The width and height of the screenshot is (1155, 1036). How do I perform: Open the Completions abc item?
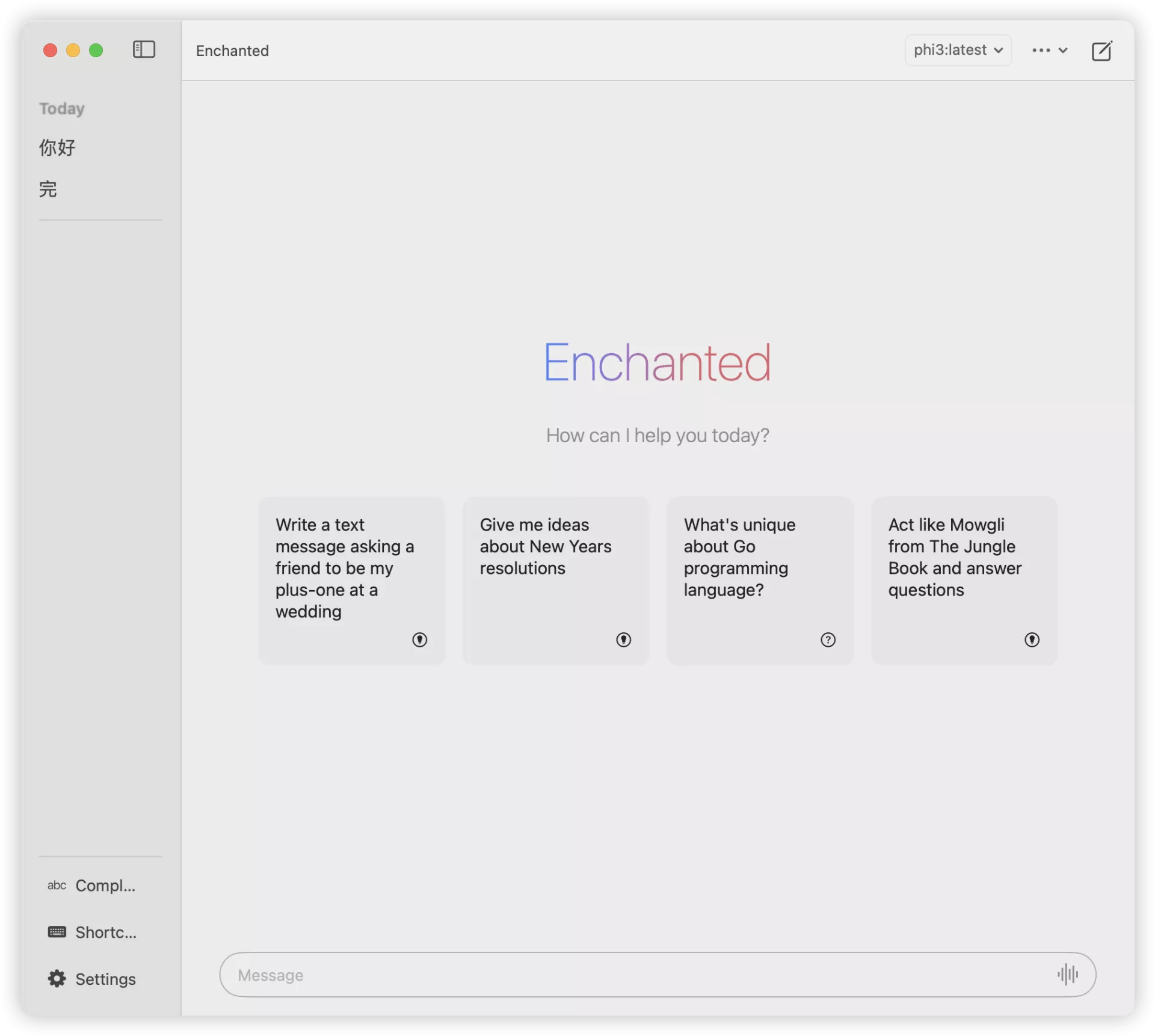point(92,885)
